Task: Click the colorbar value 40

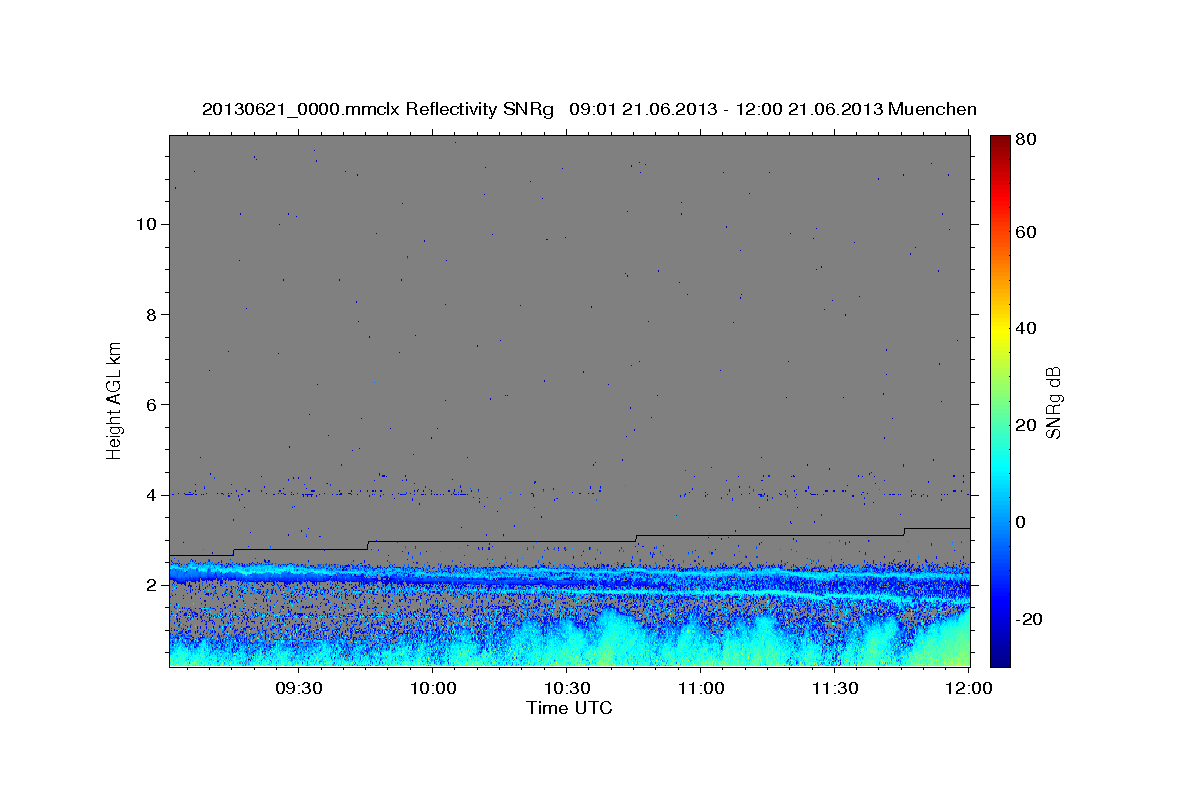Action: point(1025,328)
